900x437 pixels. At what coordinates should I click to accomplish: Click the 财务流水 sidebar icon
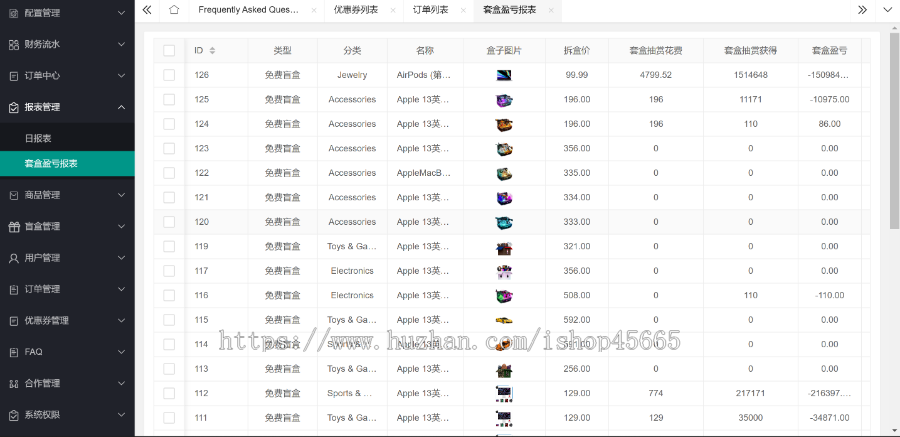(x=14, y=44)
